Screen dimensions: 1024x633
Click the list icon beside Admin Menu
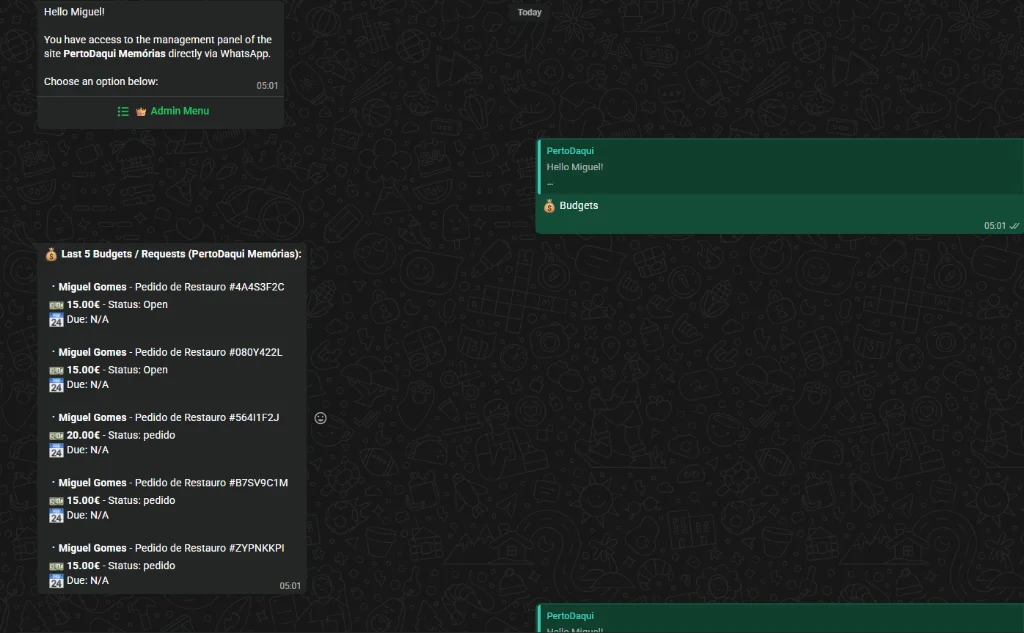123,112
